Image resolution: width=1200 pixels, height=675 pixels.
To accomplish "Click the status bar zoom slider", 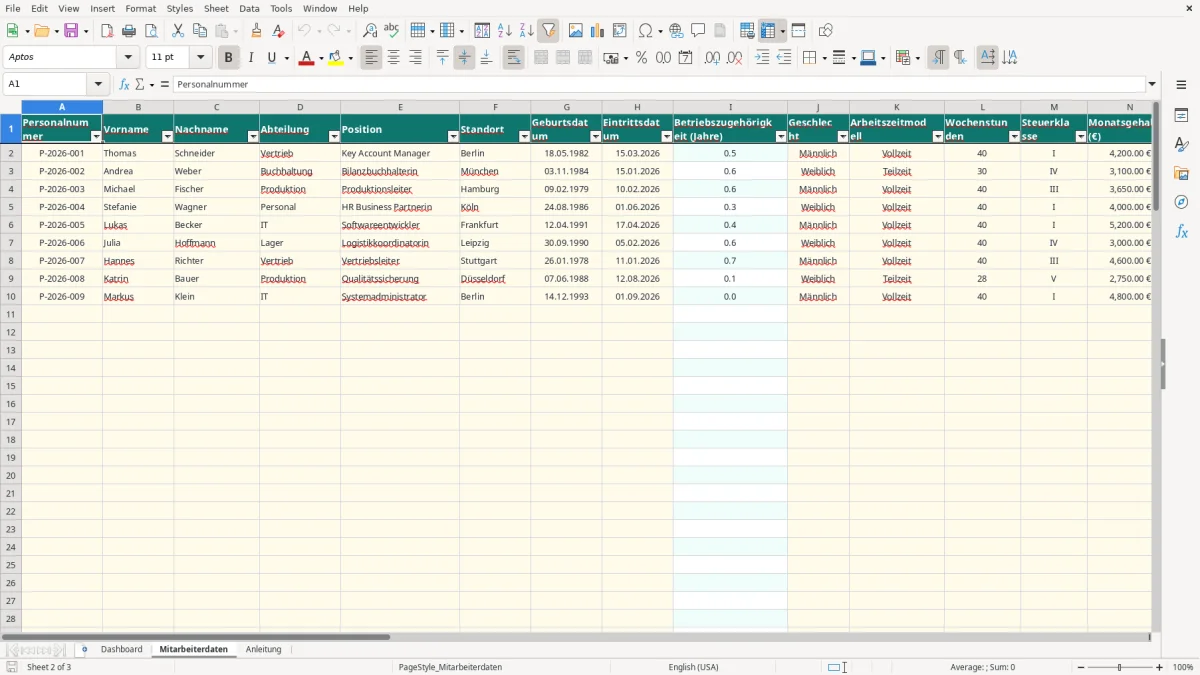I will (x=1120, y=667).
